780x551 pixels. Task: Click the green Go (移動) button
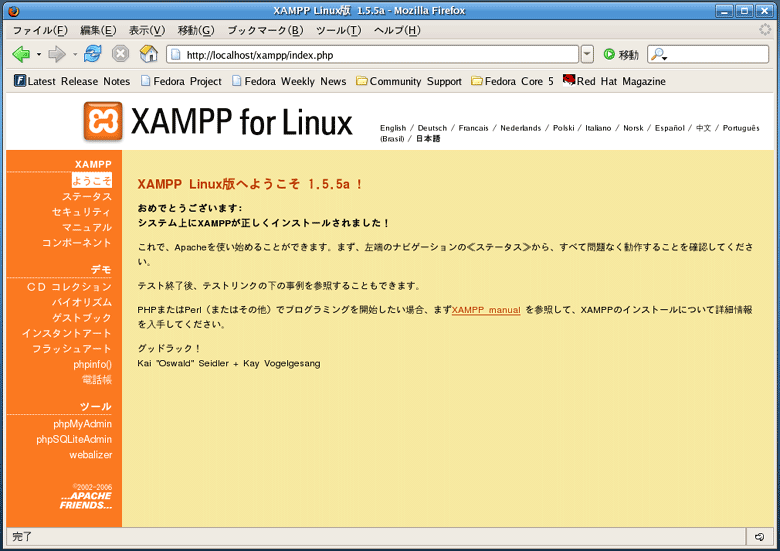pyautogui.click(x=620, y=54)
